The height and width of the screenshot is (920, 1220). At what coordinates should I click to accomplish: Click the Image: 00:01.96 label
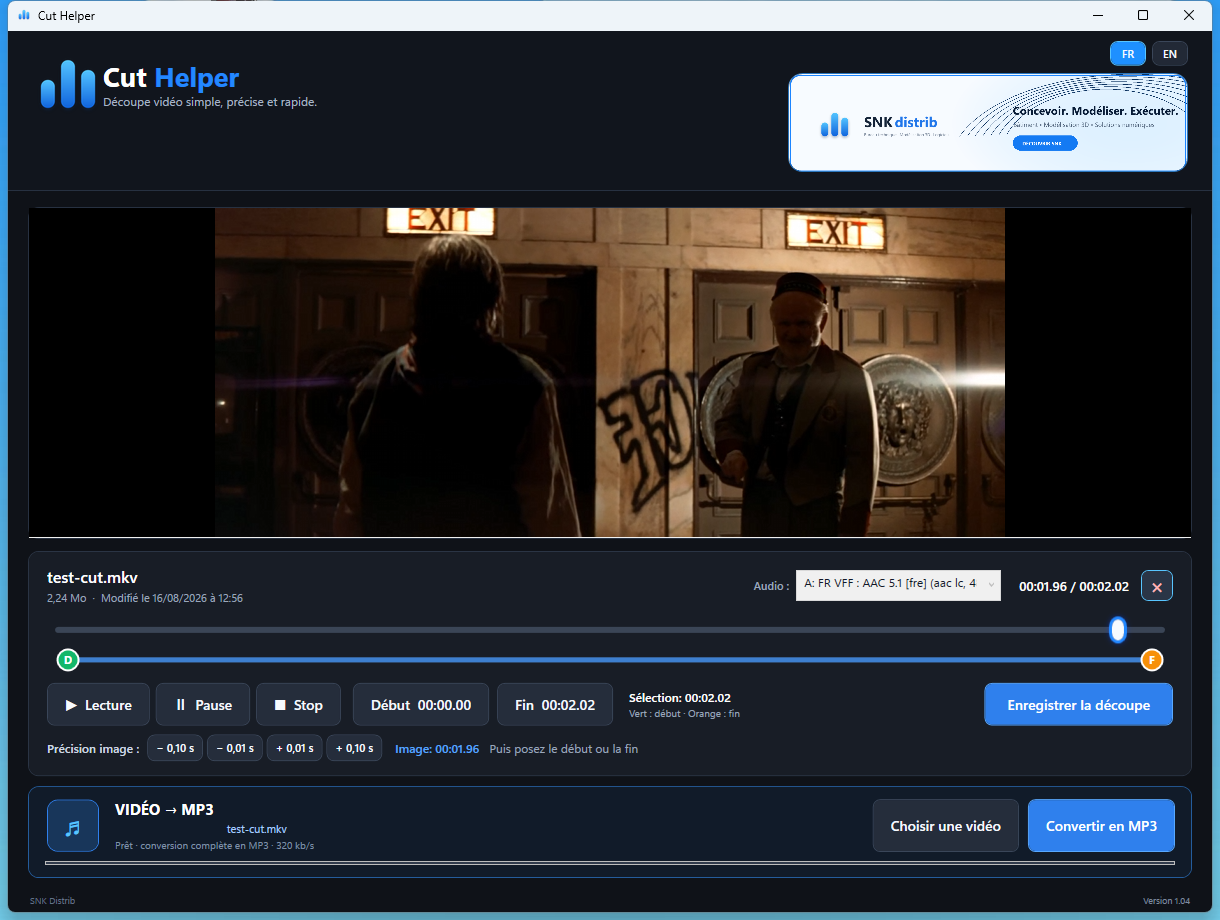437,749
